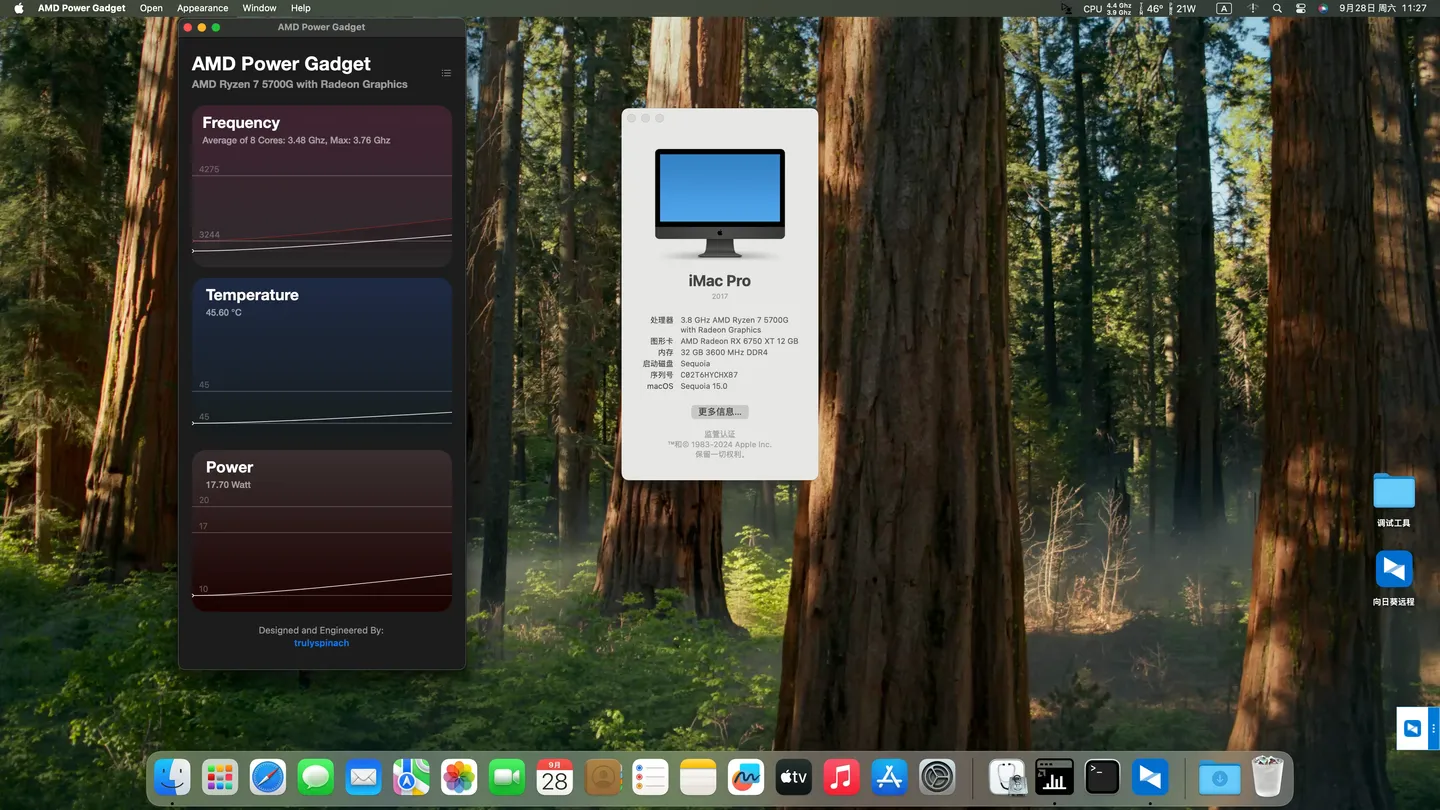Expand the Apple menu
This screenshot has height=810, width=1440.
(x=18, y=8)
